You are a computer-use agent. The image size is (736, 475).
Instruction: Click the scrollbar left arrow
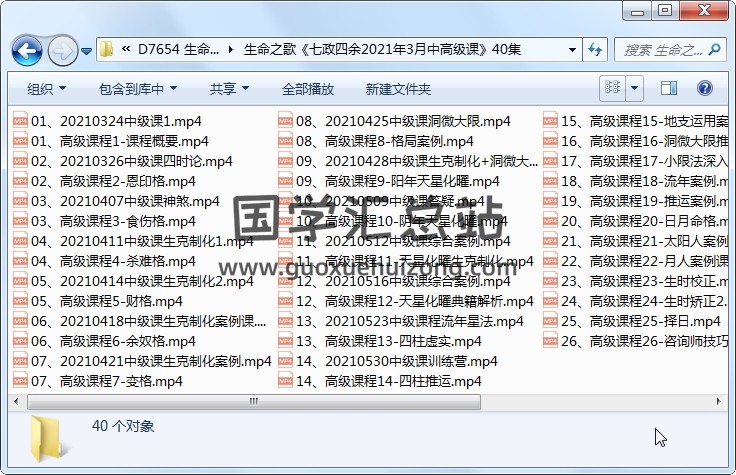pyautogui.click(x=16, y=401)
